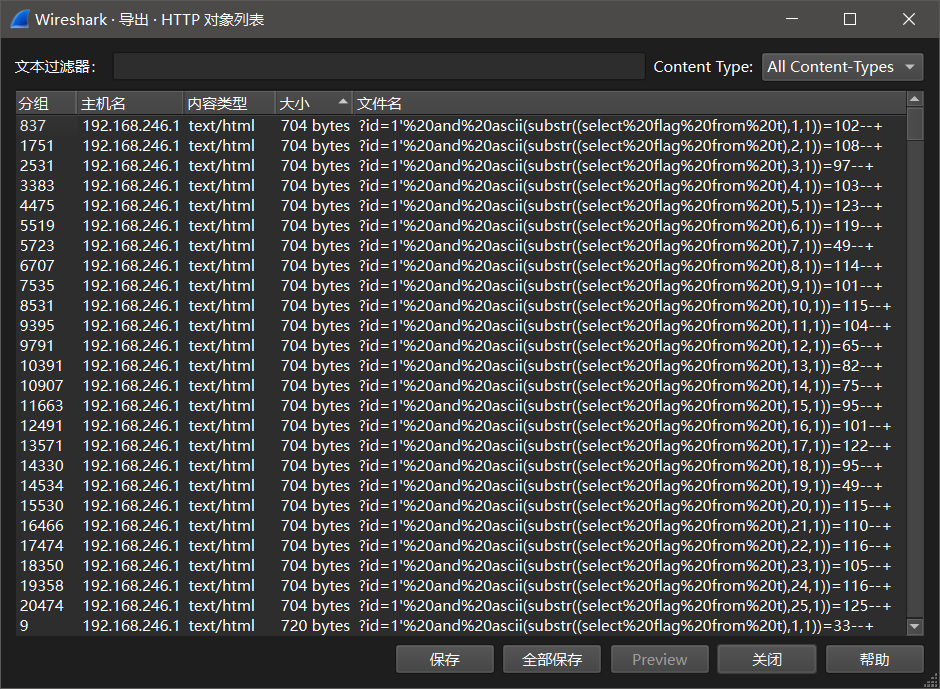Click the scrollbar up arrow
940x689 pixels.
[x=914, y=99]
